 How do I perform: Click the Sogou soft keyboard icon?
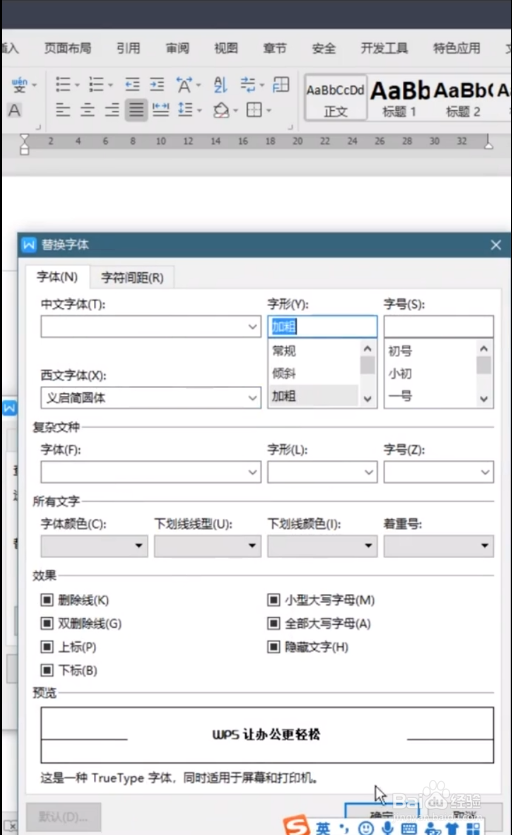tap(409, 829)
